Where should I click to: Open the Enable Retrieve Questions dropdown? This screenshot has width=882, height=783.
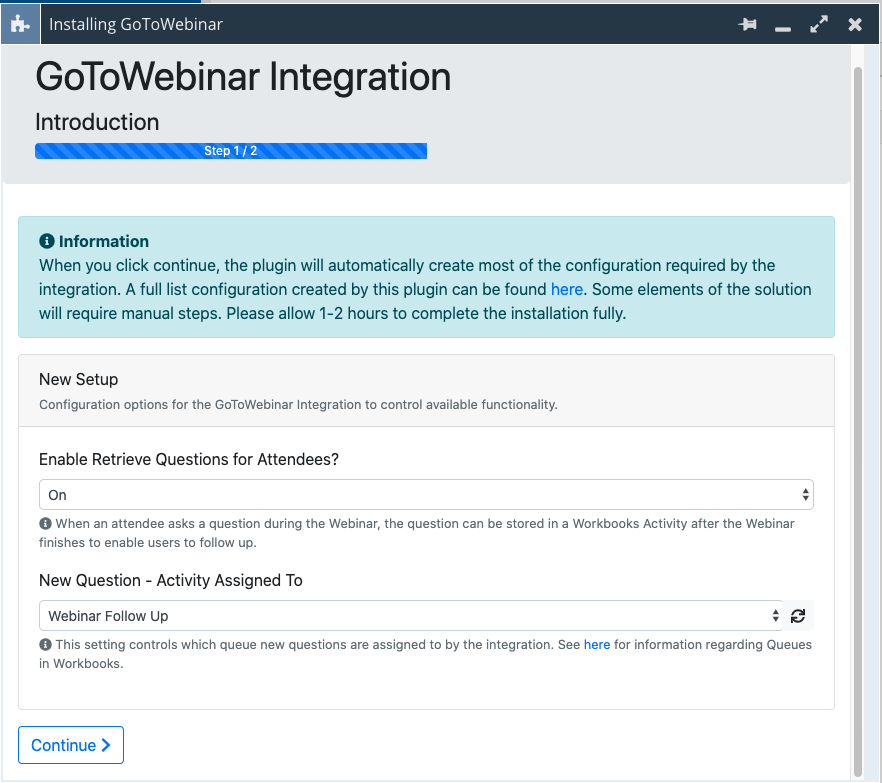(x=426, y=495)
